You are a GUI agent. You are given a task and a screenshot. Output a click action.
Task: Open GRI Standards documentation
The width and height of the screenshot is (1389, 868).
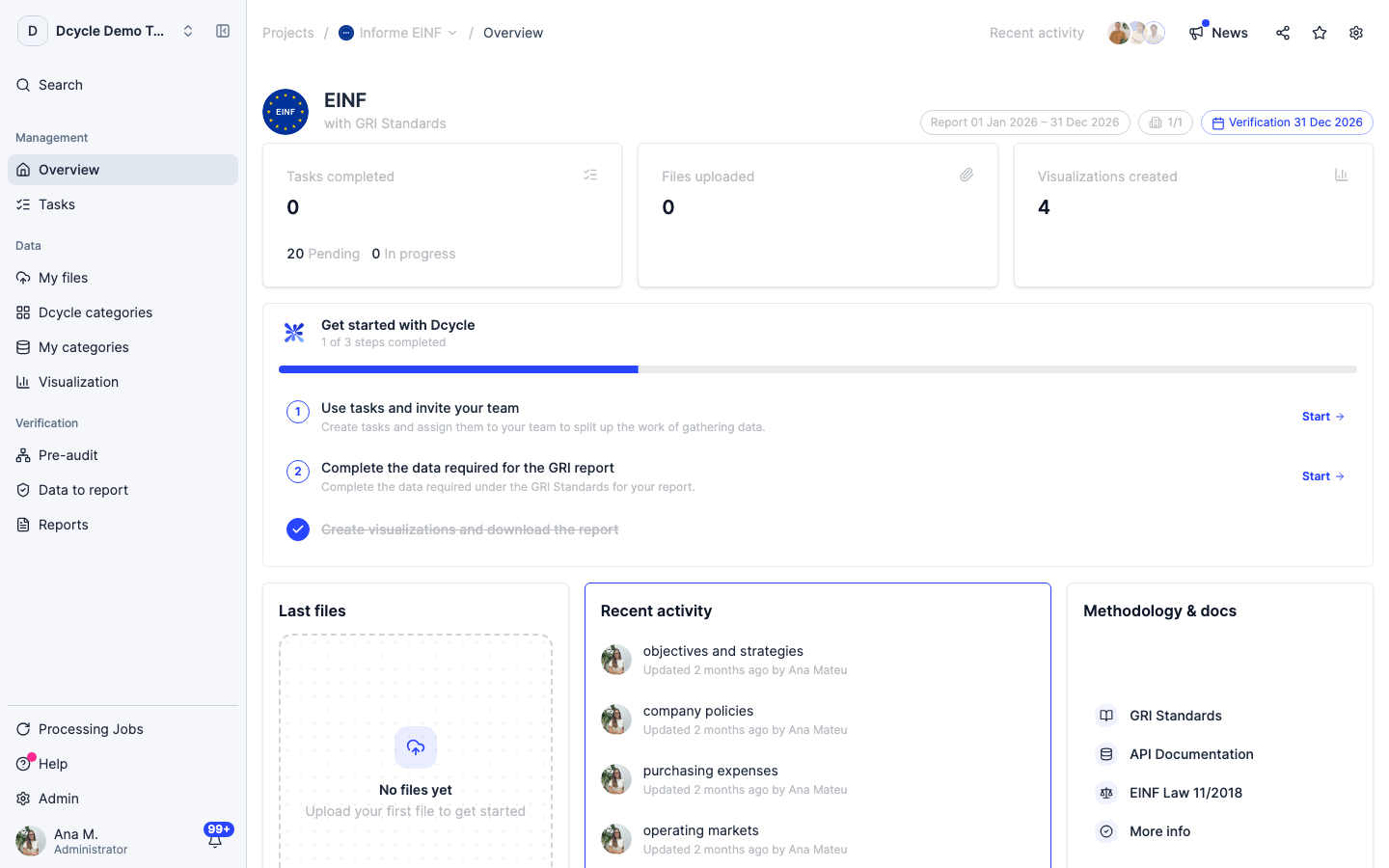coord(1175,716)
